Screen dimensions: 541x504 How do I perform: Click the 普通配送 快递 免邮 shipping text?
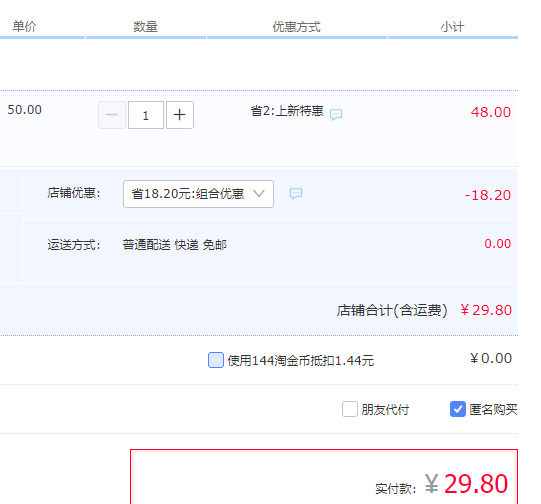pyautogui.click(x=175, y=245)
